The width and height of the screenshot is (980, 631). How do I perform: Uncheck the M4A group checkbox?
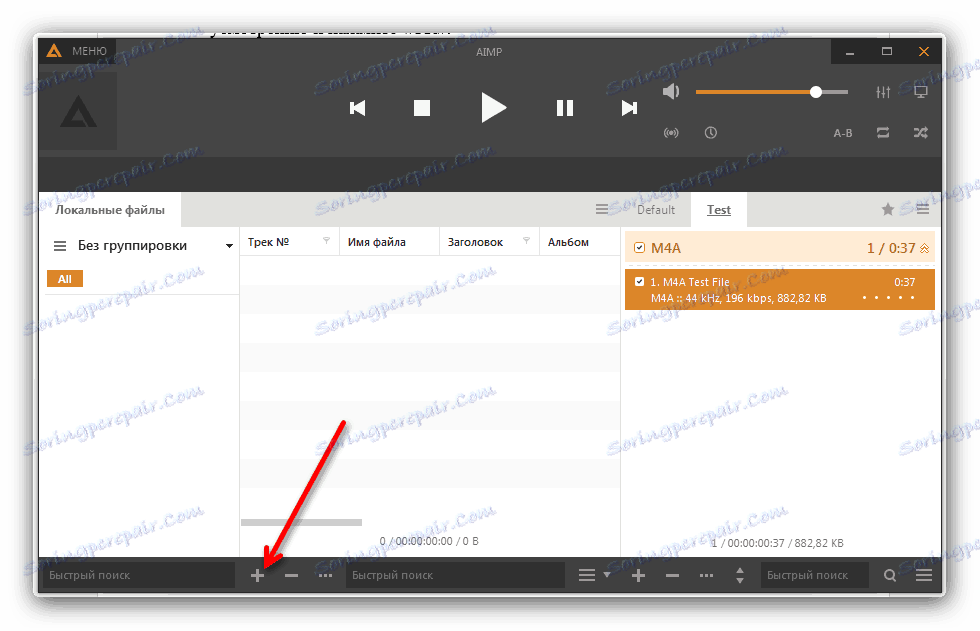click(x=639, y=248)
